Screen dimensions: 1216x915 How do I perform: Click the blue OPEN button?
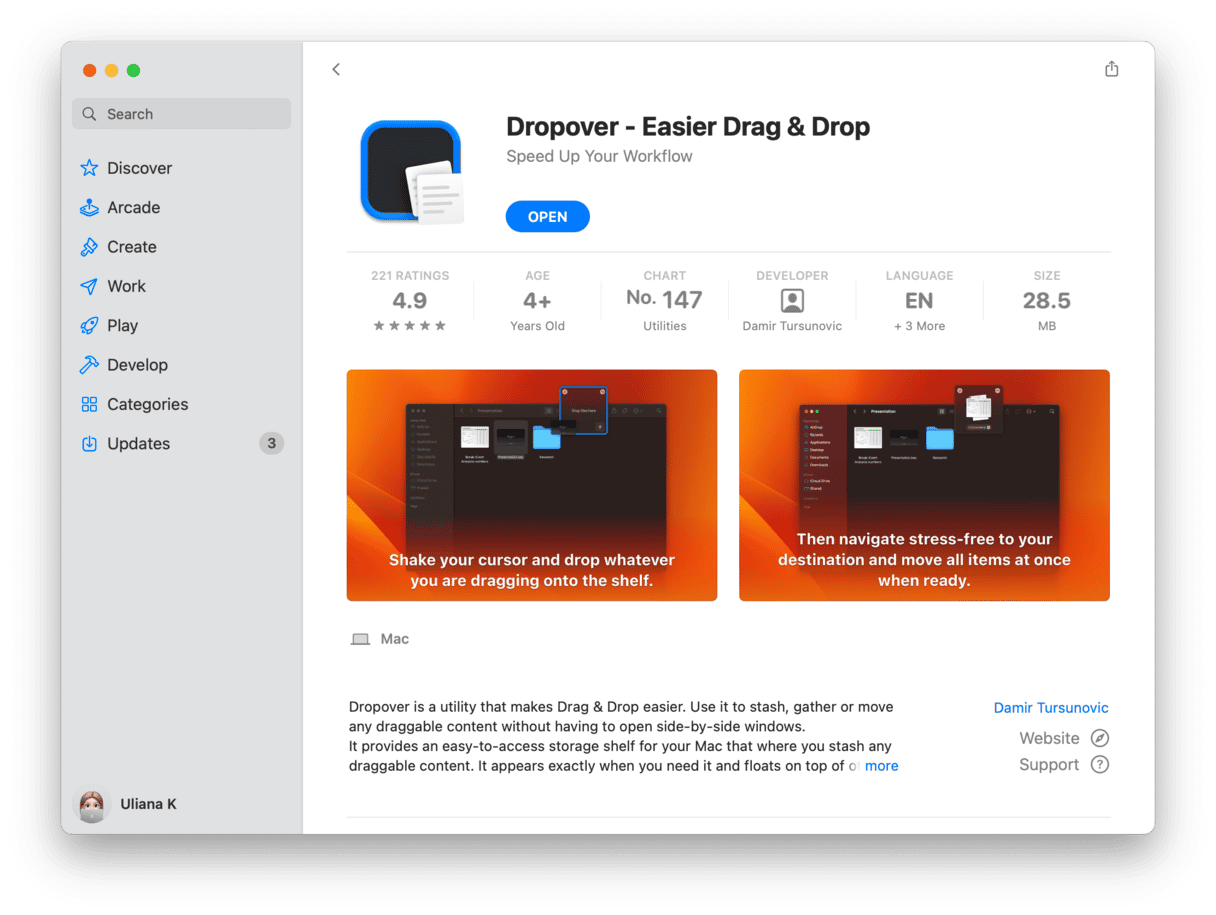547,217
